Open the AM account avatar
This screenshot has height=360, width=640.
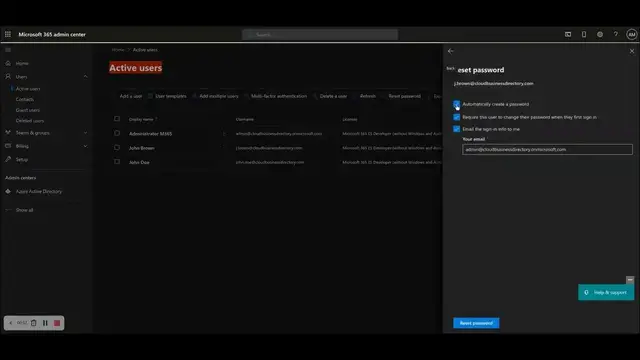click(x=631, y=34)
